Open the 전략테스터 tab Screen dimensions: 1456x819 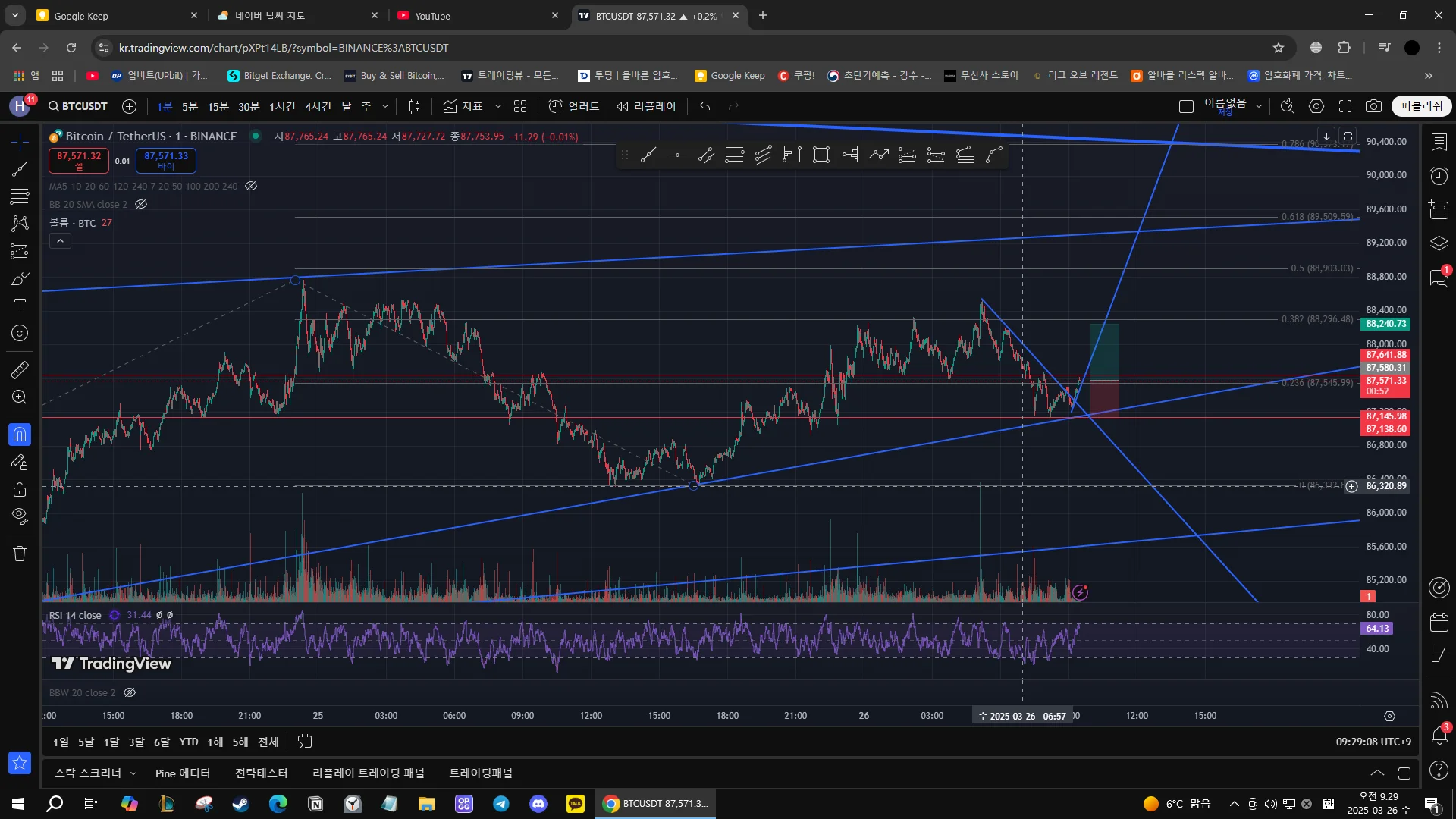tap(261, 773)
